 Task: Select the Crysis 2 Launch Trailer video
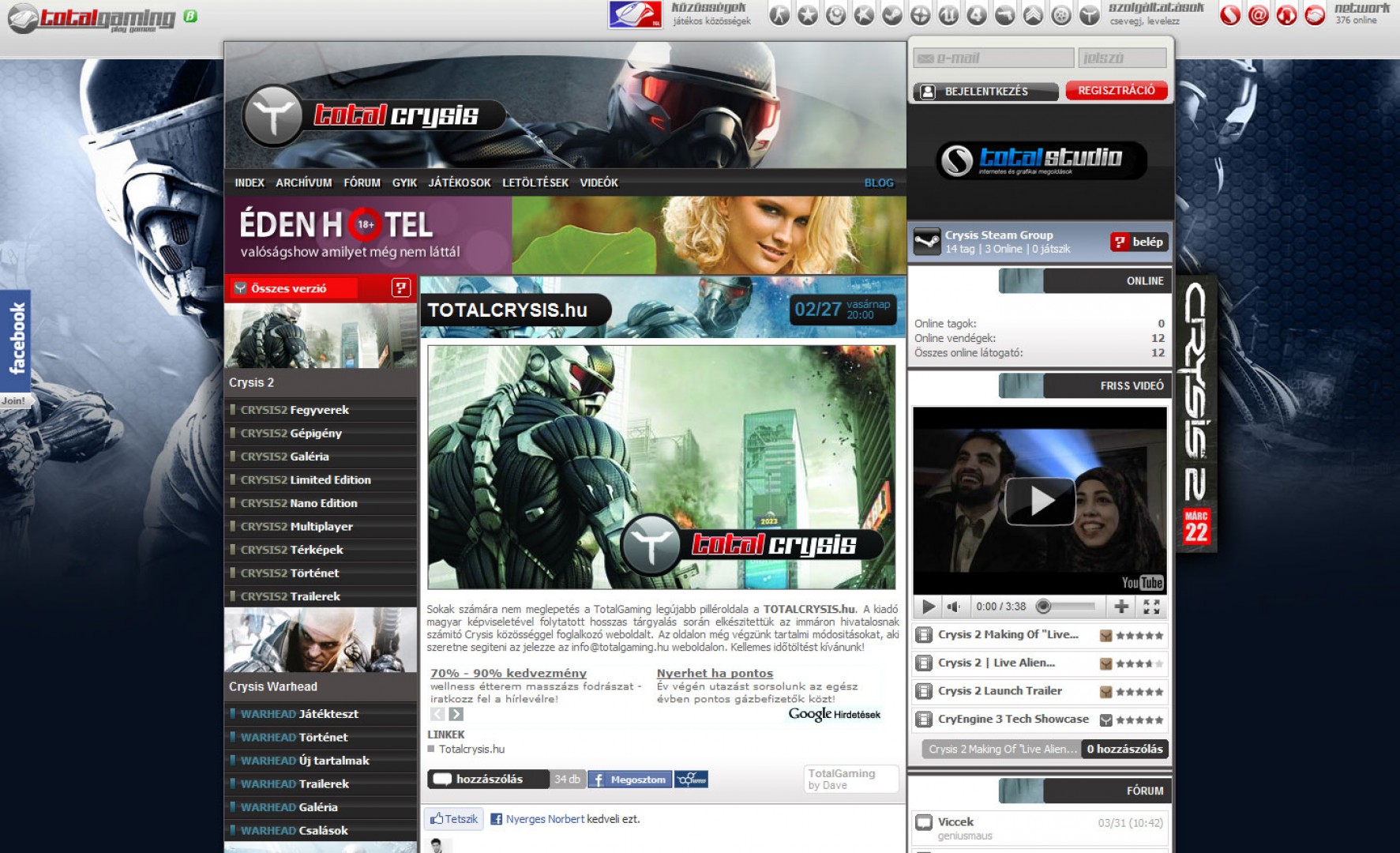tap(1040, 692)
